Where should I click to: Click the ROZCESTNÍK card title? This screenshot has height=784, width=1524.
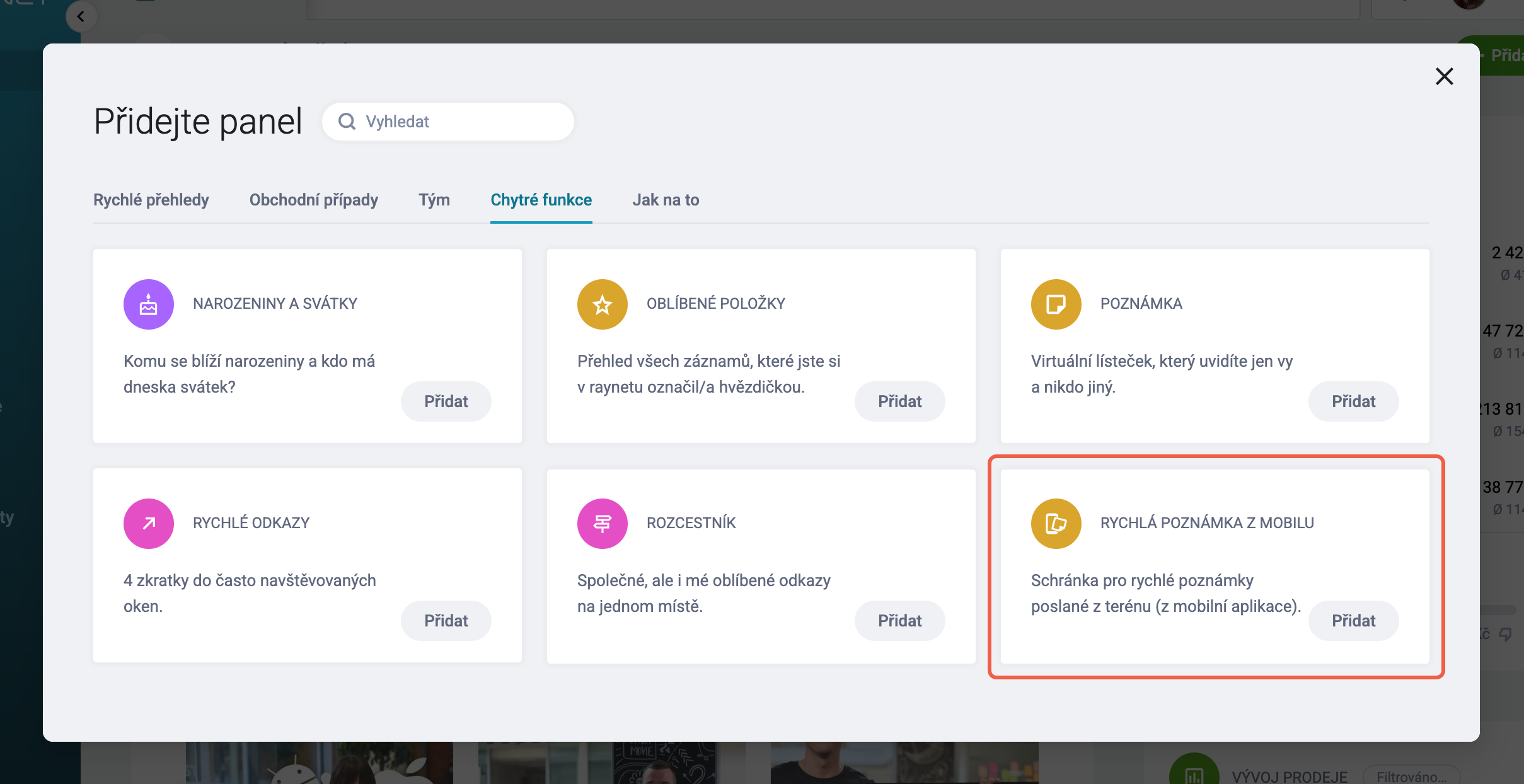click(691, 523)
